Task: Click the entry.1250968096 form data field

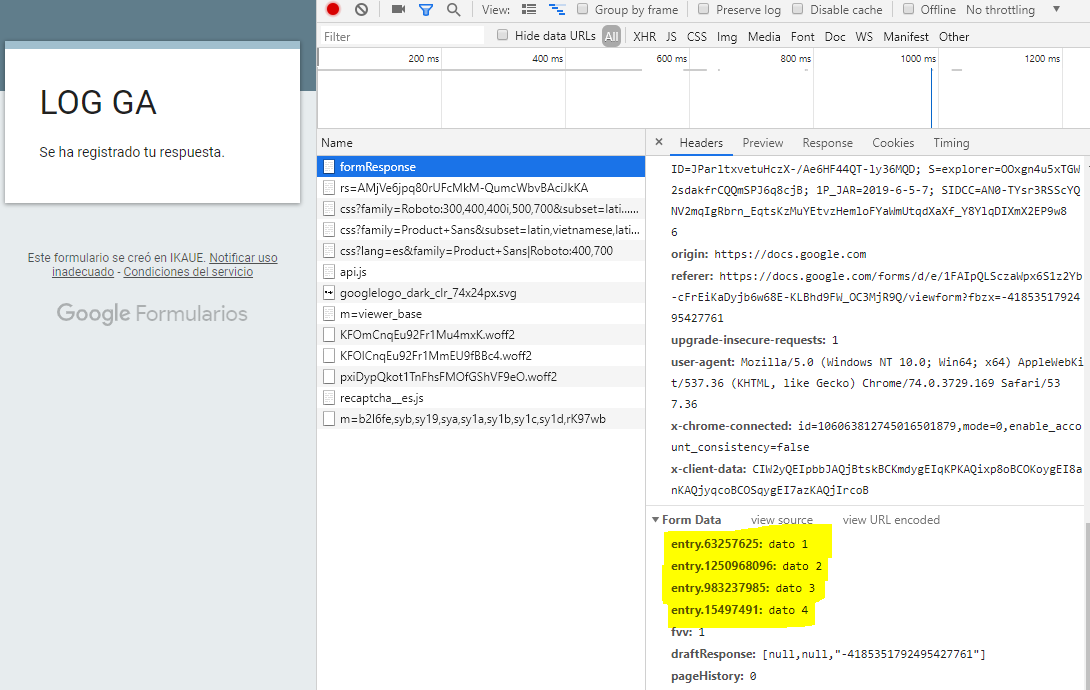Action: (x=746, y=566)
